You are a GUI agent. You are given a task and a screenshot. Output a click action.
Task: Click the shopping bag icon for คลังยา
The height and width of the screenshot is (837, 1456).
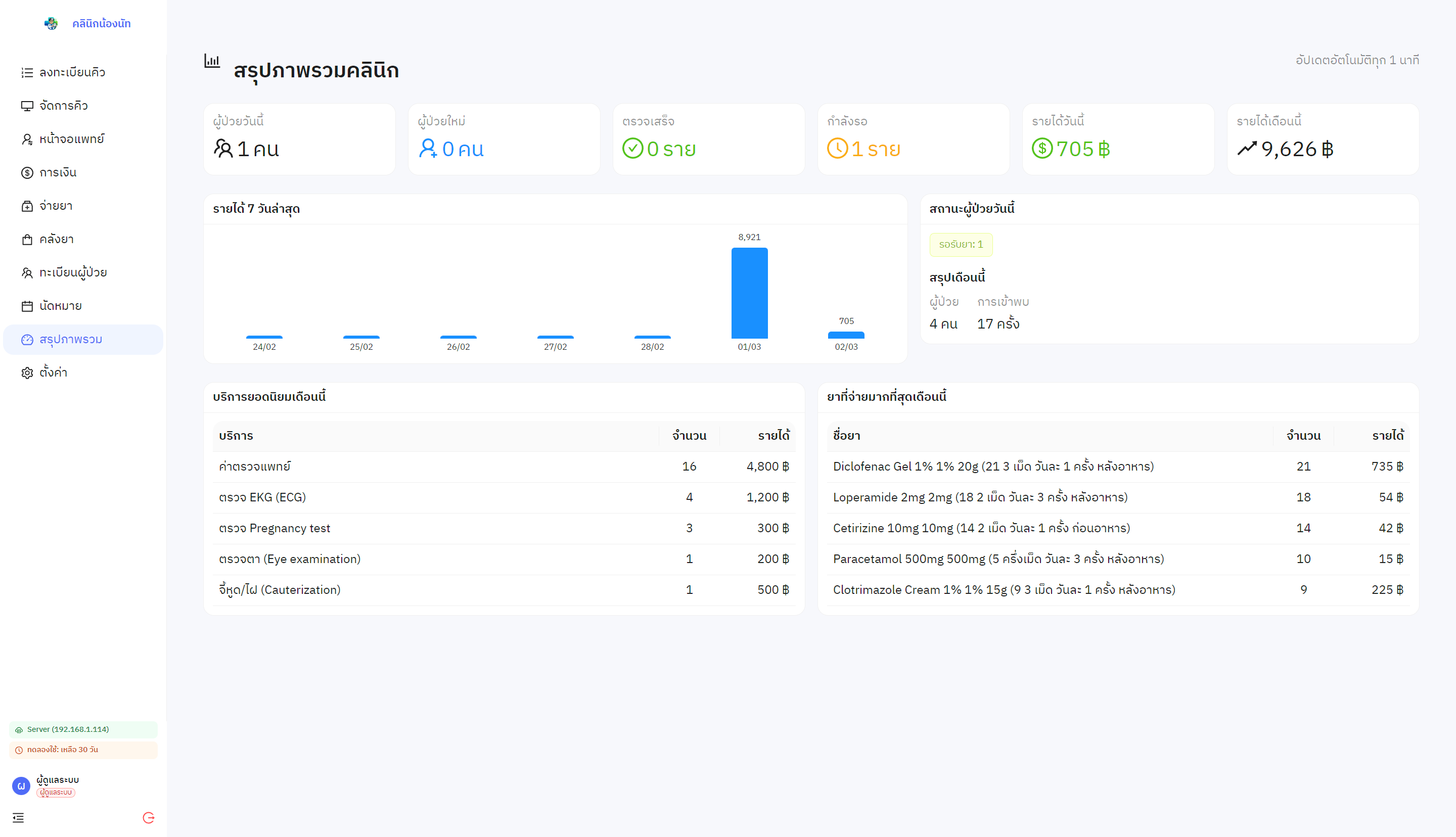[x=27, y=239]
